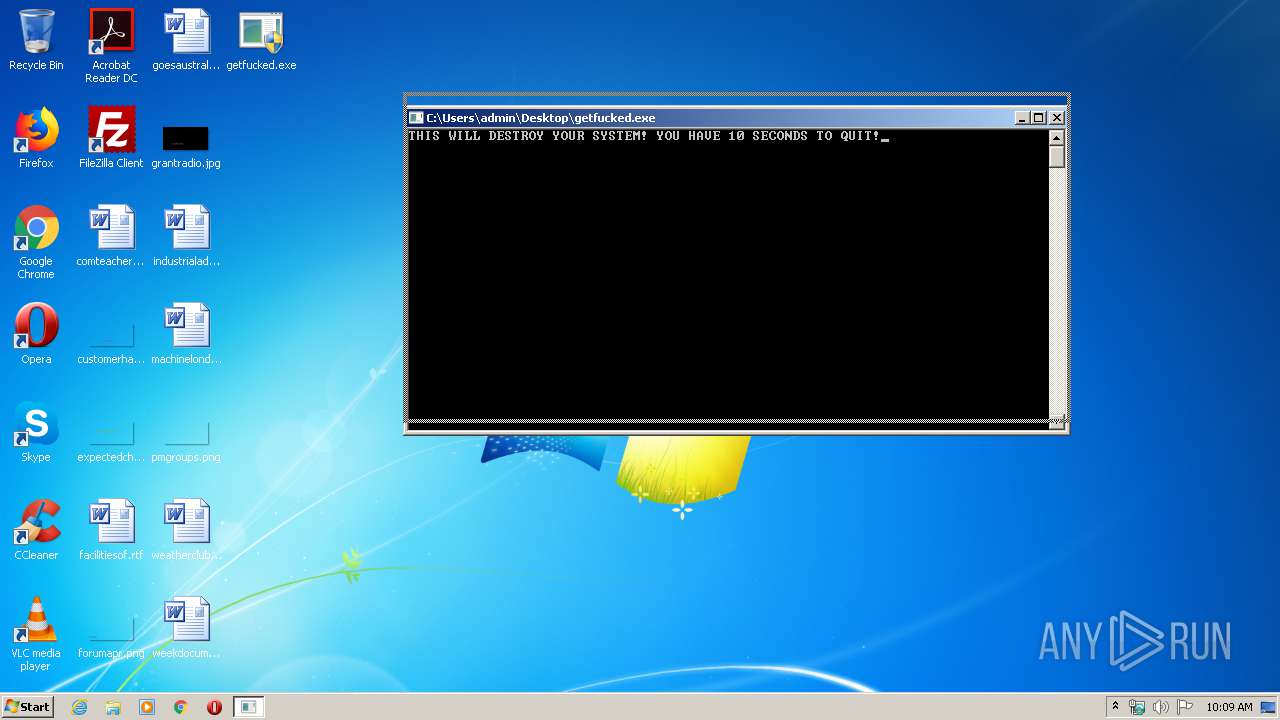Maximize the console window
The height and width of the screenshot is (720, 1280).
pyautogui.click(x=1039, y=118)
